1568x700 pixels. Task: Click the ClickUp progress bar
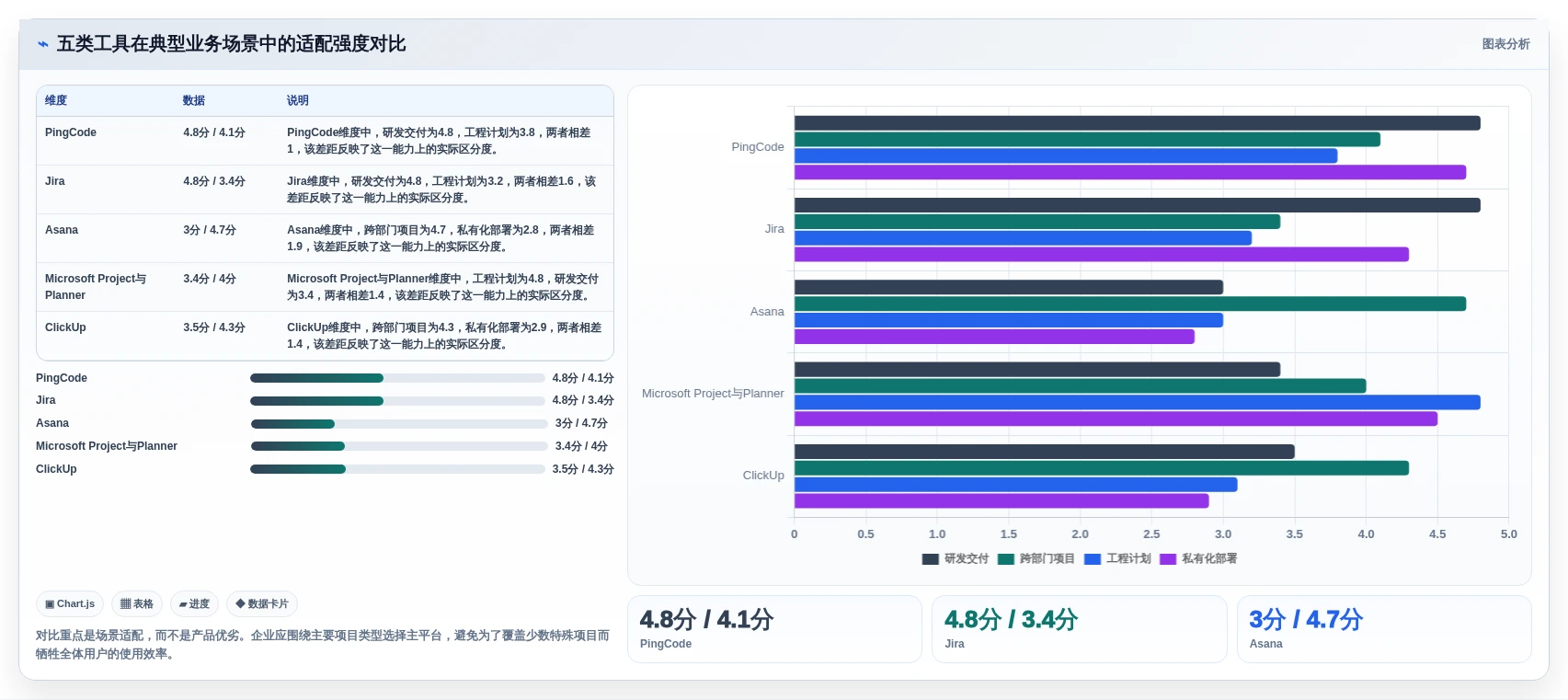pos(397,469)
